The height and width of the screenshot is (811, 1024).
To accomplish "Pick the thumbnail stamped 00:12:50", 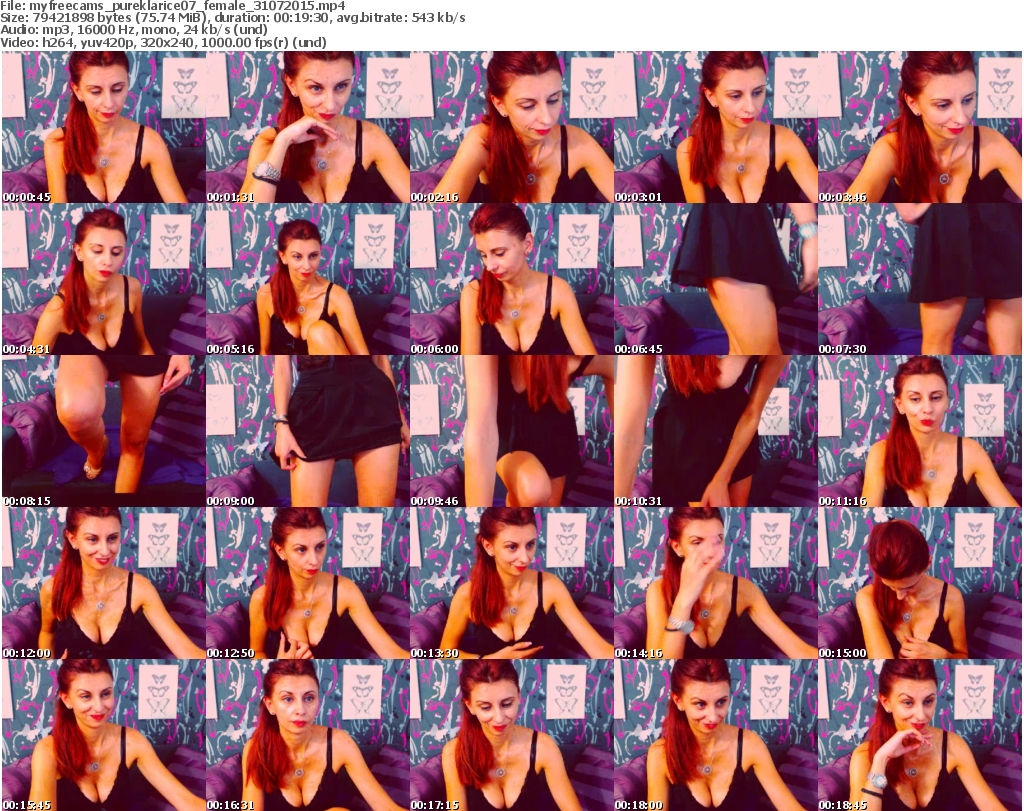I will click(308, 584).
